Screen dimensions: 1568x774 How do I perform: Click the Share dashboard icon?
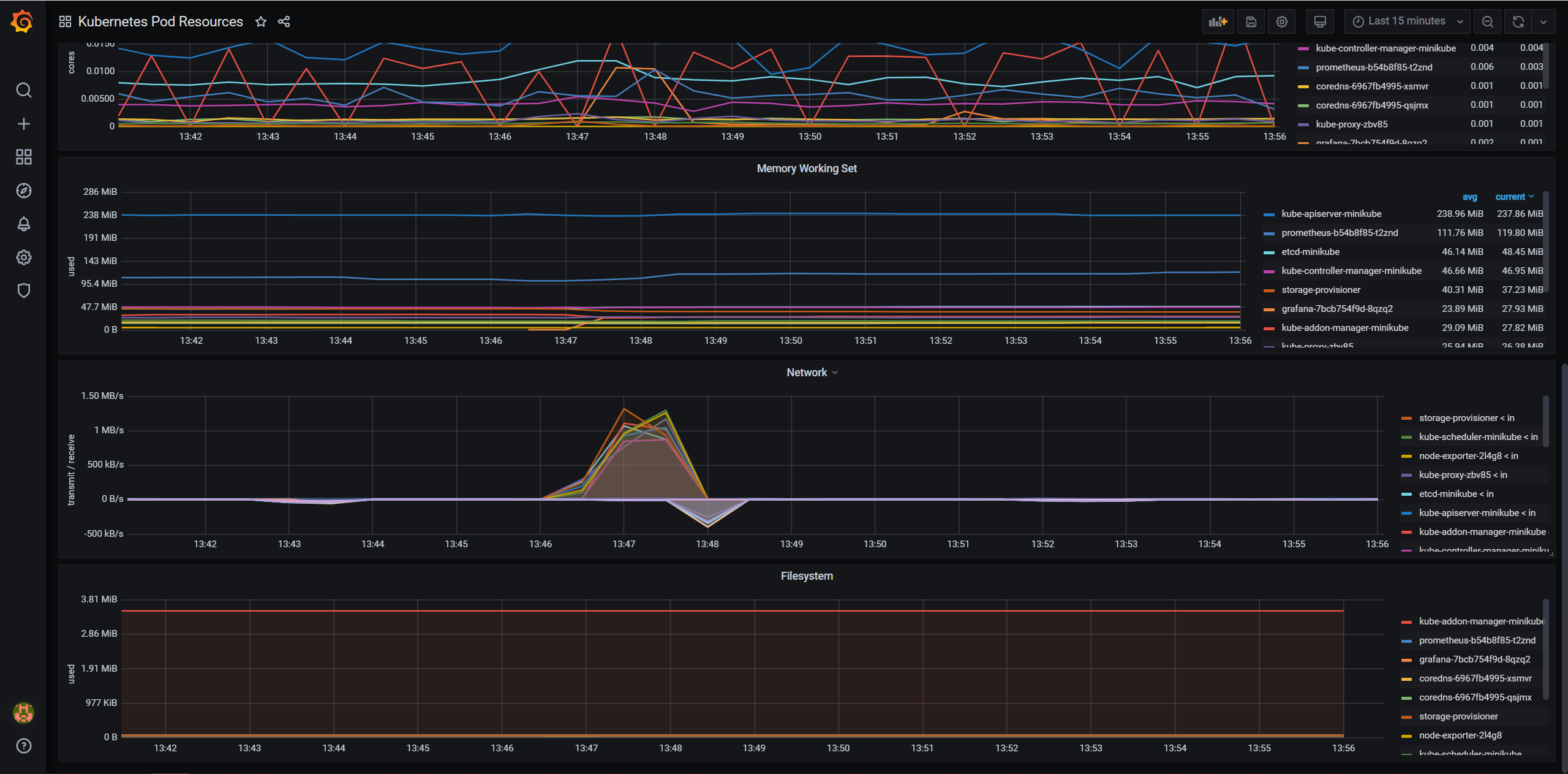click(284, 22)
